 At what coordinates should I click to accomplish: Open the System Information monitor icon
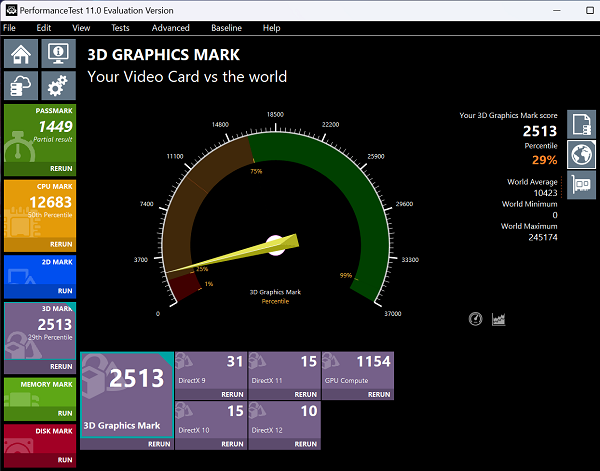click(x=59, y=54)
